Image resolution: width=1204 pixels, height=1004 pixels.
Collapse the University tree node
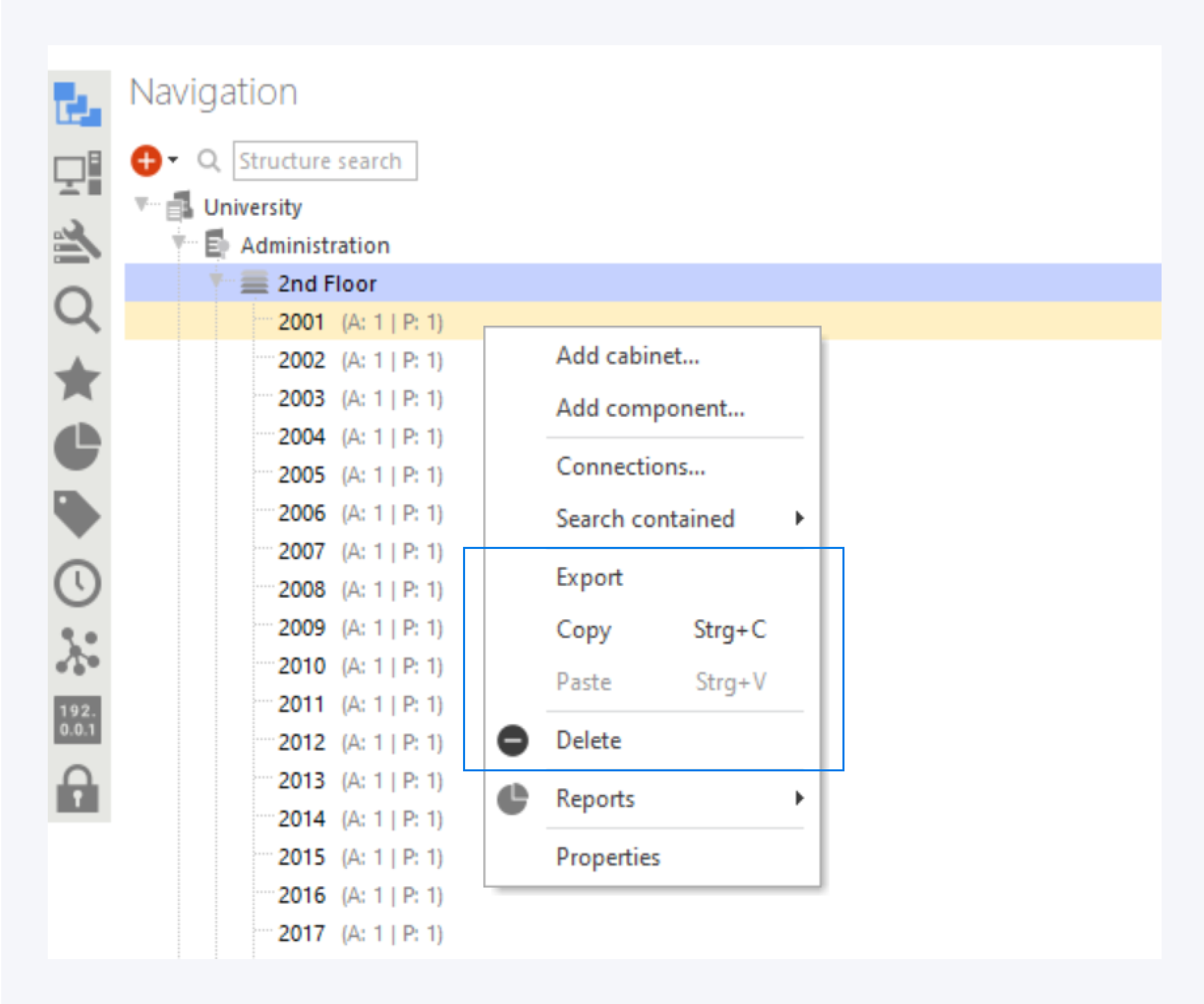pos(141,204)
